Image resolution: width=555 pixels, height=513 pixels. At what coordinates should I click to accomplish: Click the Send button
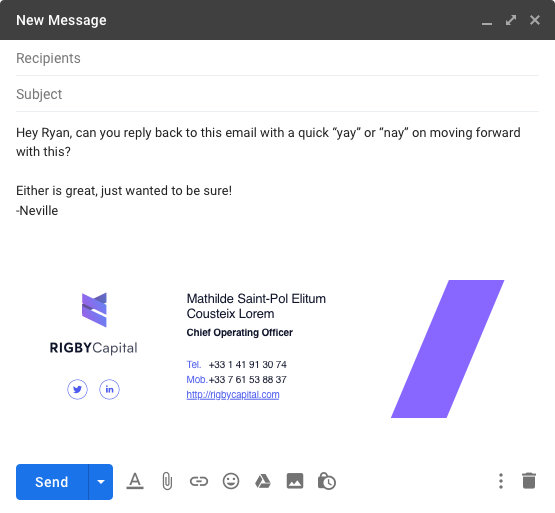click(52, 482)
